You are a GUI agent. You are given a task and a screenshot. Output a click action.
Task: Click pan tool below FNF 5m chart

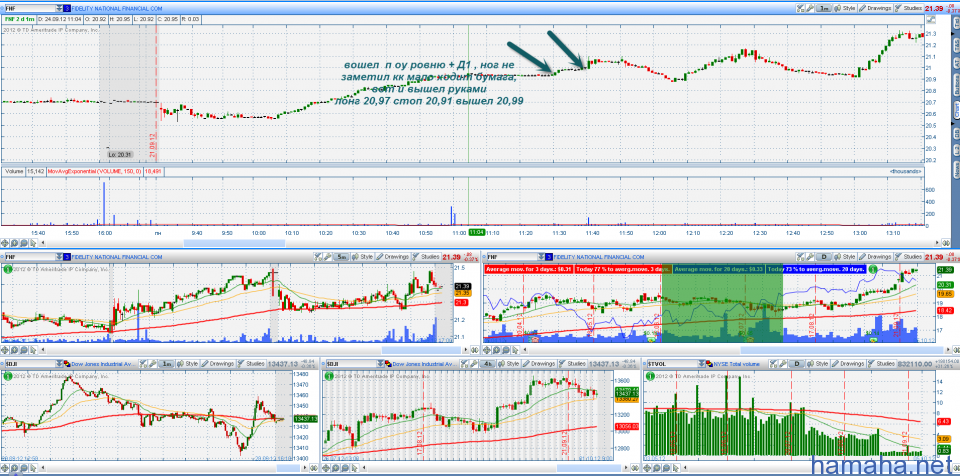click(5, 350)
